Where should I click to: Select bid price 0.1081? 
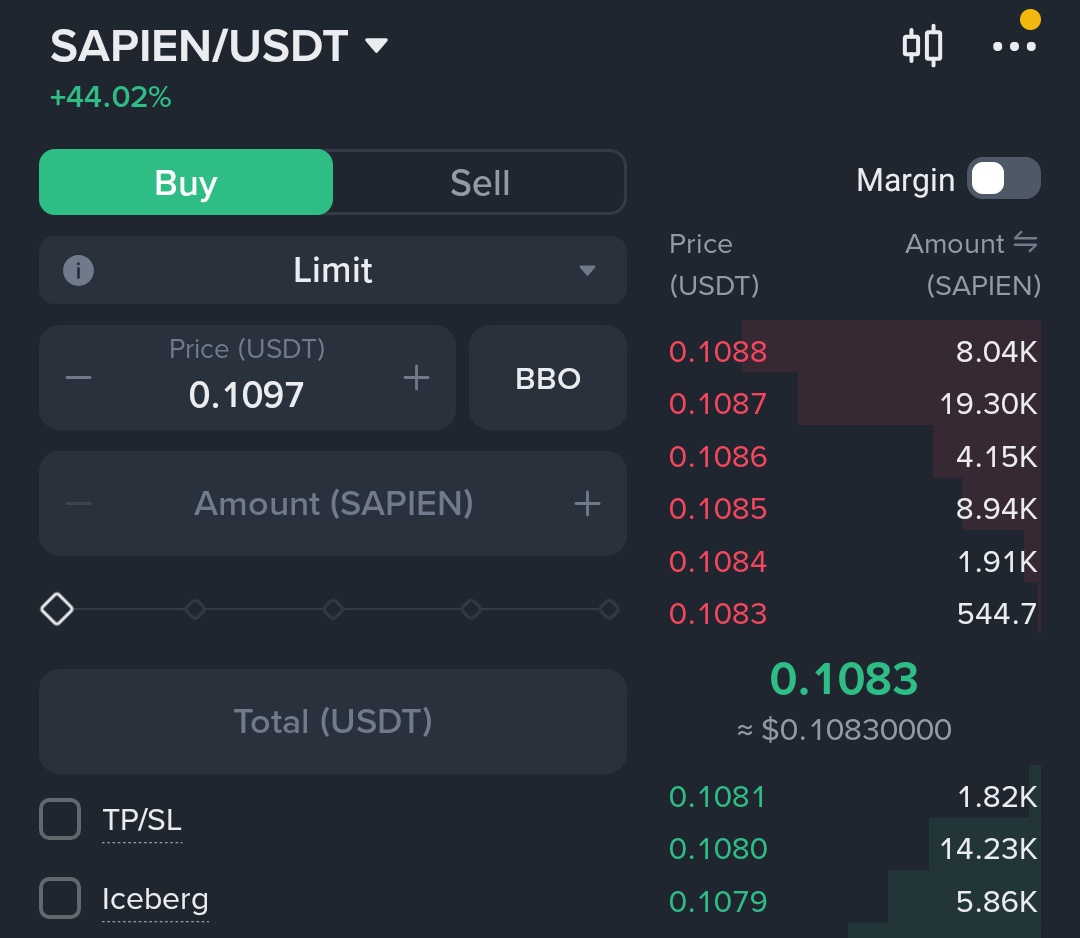point(717,797)
